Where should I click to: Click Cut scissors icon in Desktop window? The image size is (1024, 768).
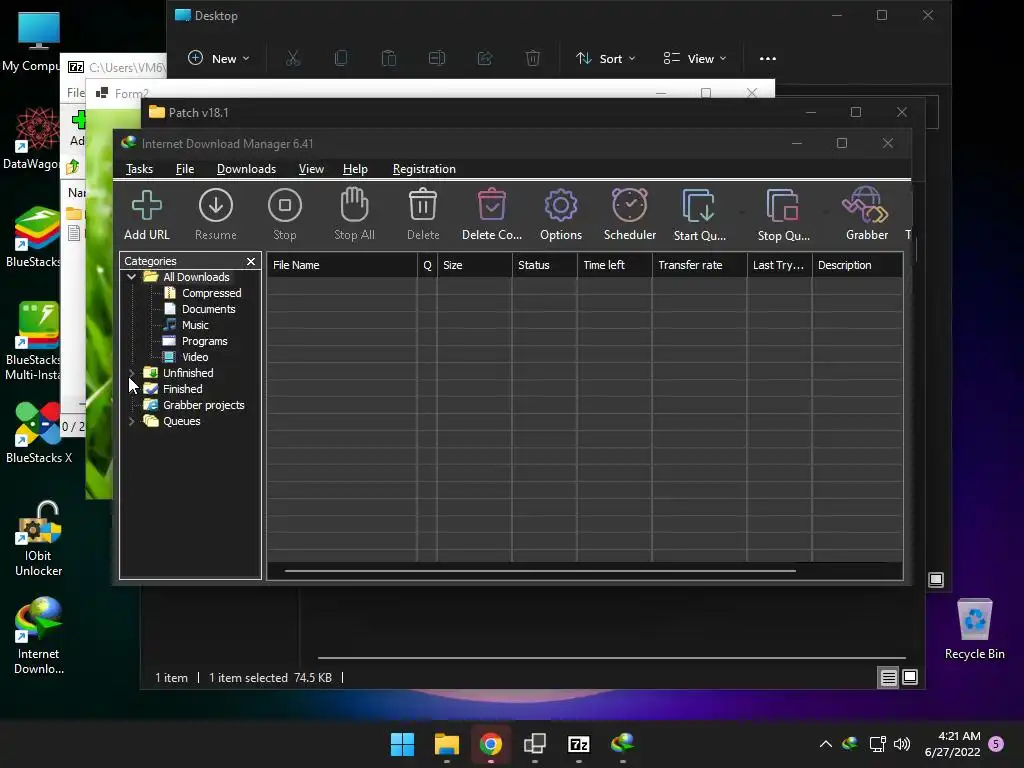point(293,59)
